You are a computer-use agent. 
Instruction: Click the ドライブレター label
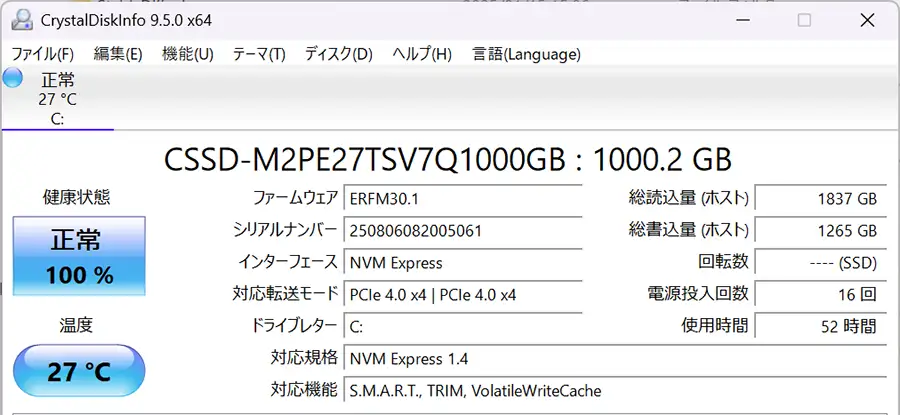(x=294, y=325)
